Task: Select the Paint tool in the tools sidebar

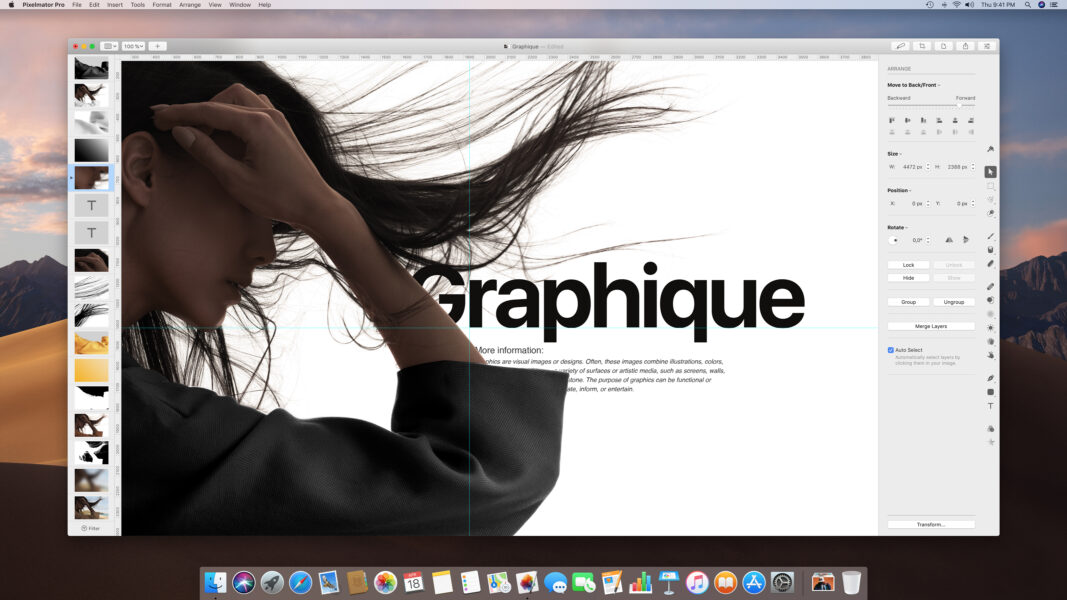Action: click(x=991, y=236)
